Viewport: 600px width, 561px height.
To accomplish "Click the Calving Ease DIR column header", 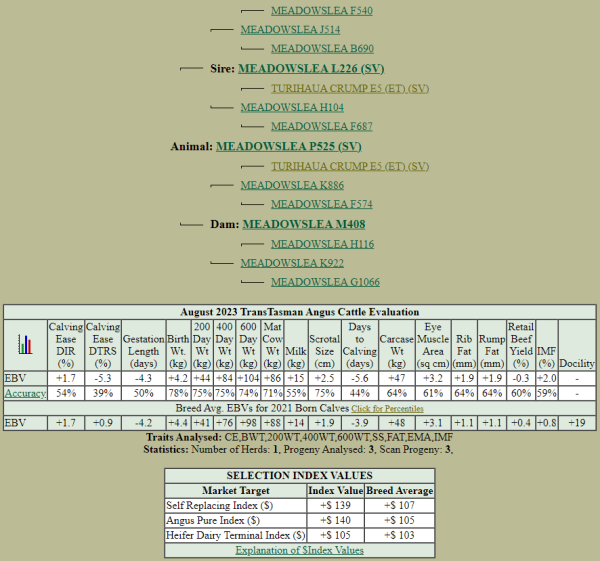I will point(66,345).
